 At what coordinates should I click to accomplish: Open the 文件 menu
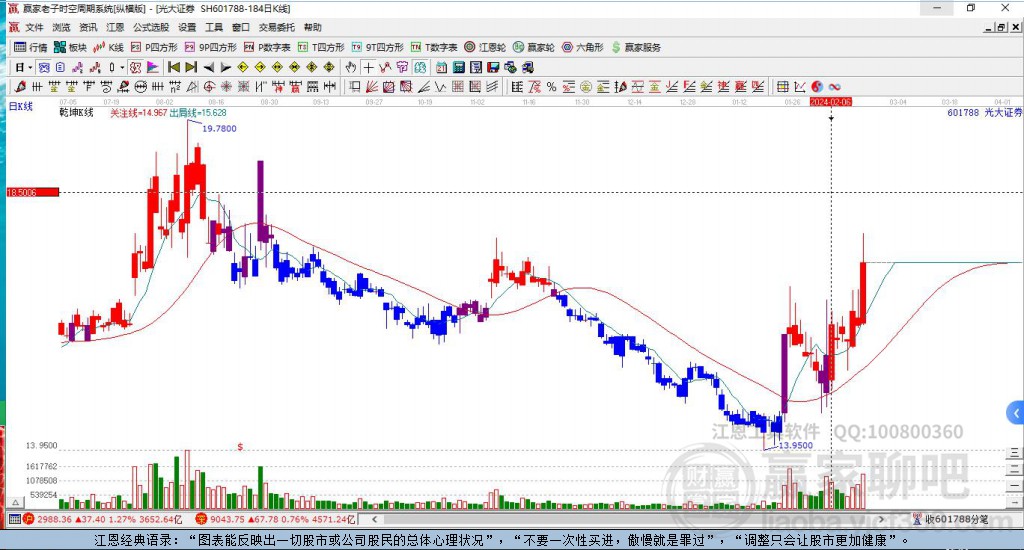(34, 27)
